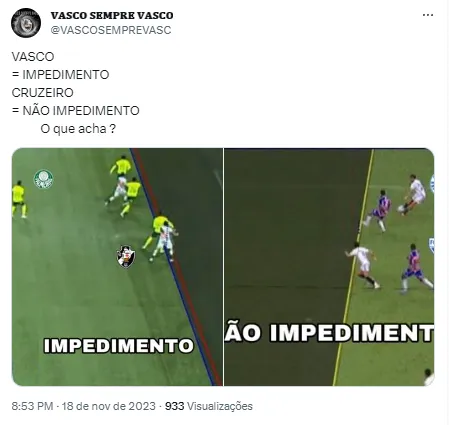Open the right NÃO IMPEDIMENTO image
The width and height of the screenshot is (450, 425).
329,267
